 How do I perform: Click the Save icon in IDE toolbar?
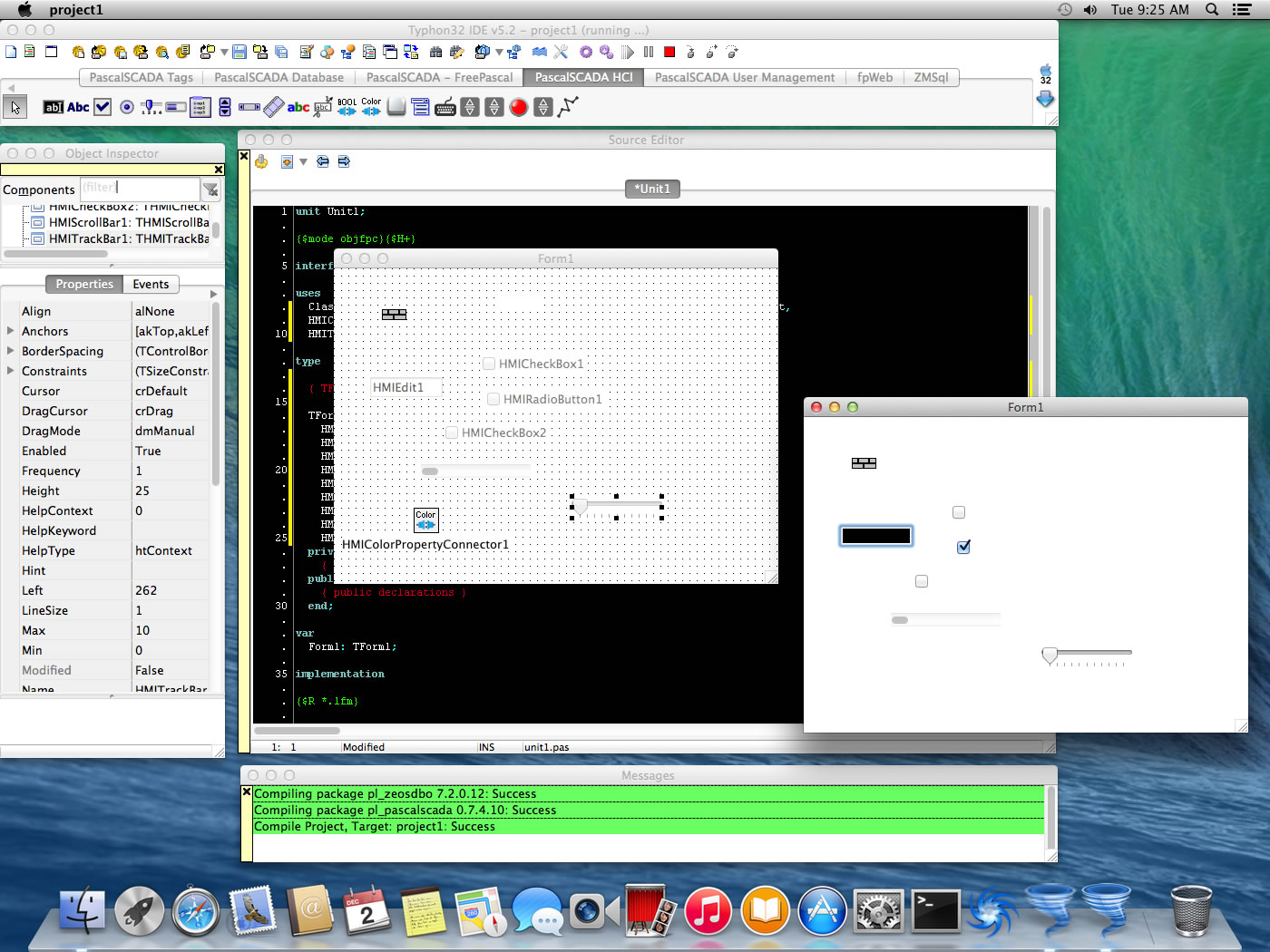click(239, 52)
